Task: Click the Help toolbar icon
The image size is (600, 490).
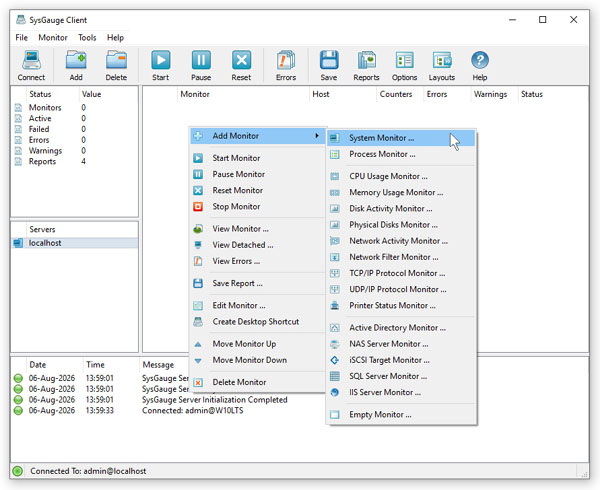Action: click(x=480, y=65)
